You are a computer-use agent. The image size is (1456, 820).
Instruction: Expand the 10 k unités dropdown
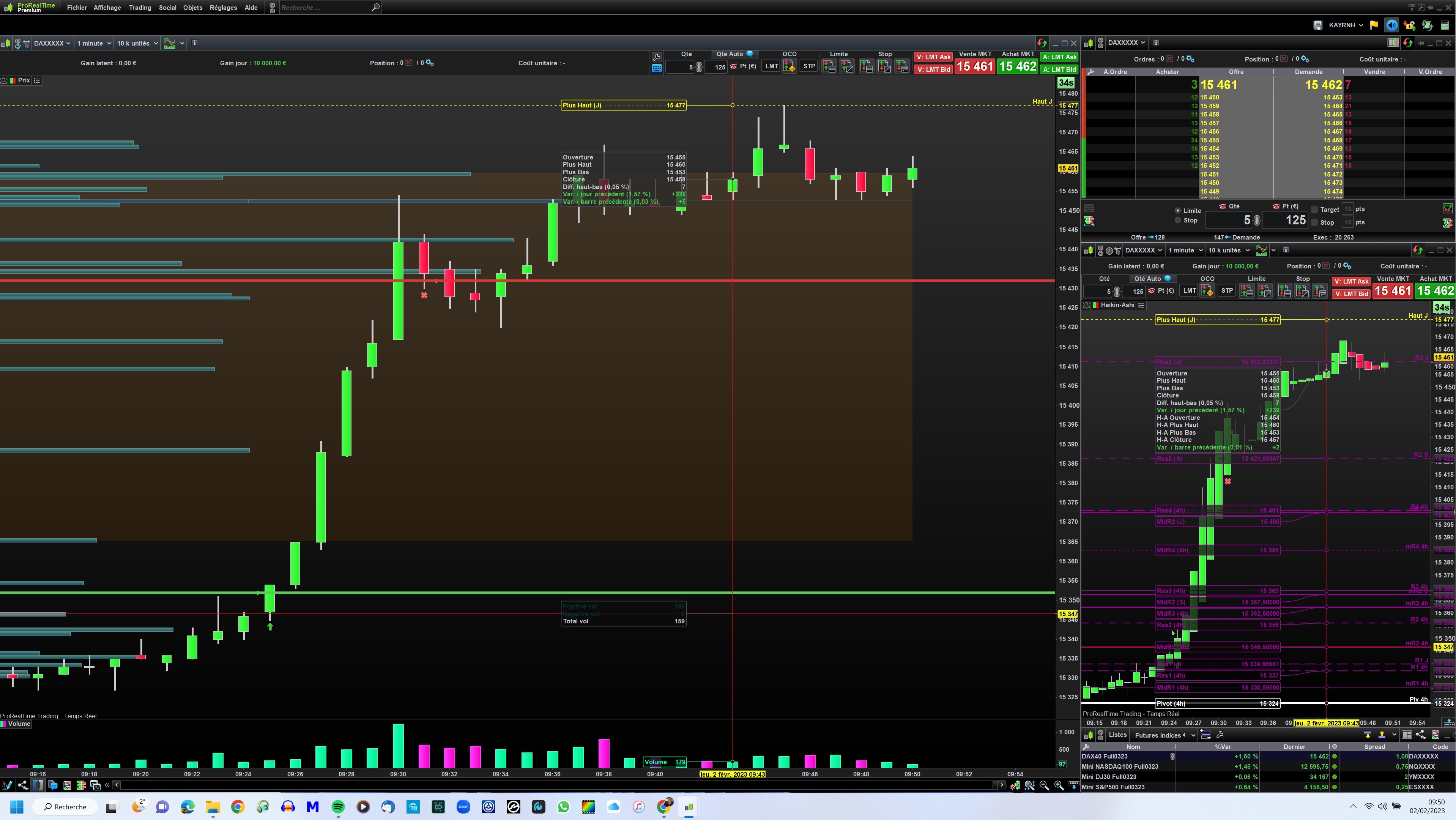pyautogui.click(x=137, y=43)
